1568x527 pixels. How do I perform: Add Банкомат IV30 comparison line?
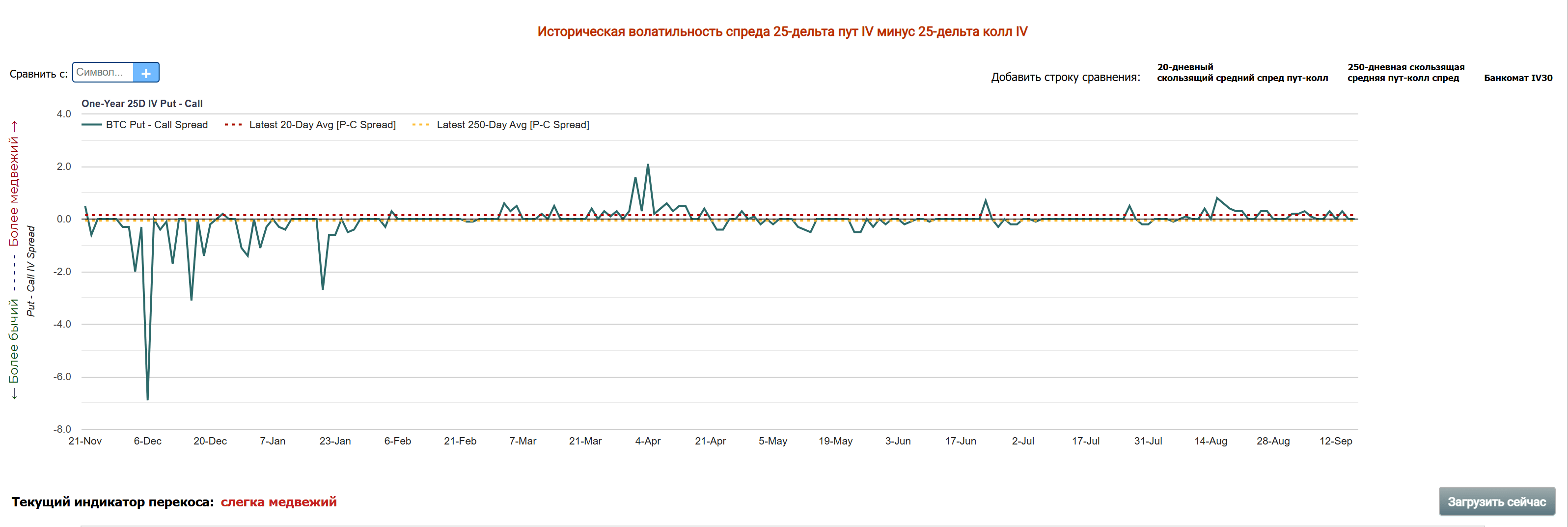tap(1518, 78)
